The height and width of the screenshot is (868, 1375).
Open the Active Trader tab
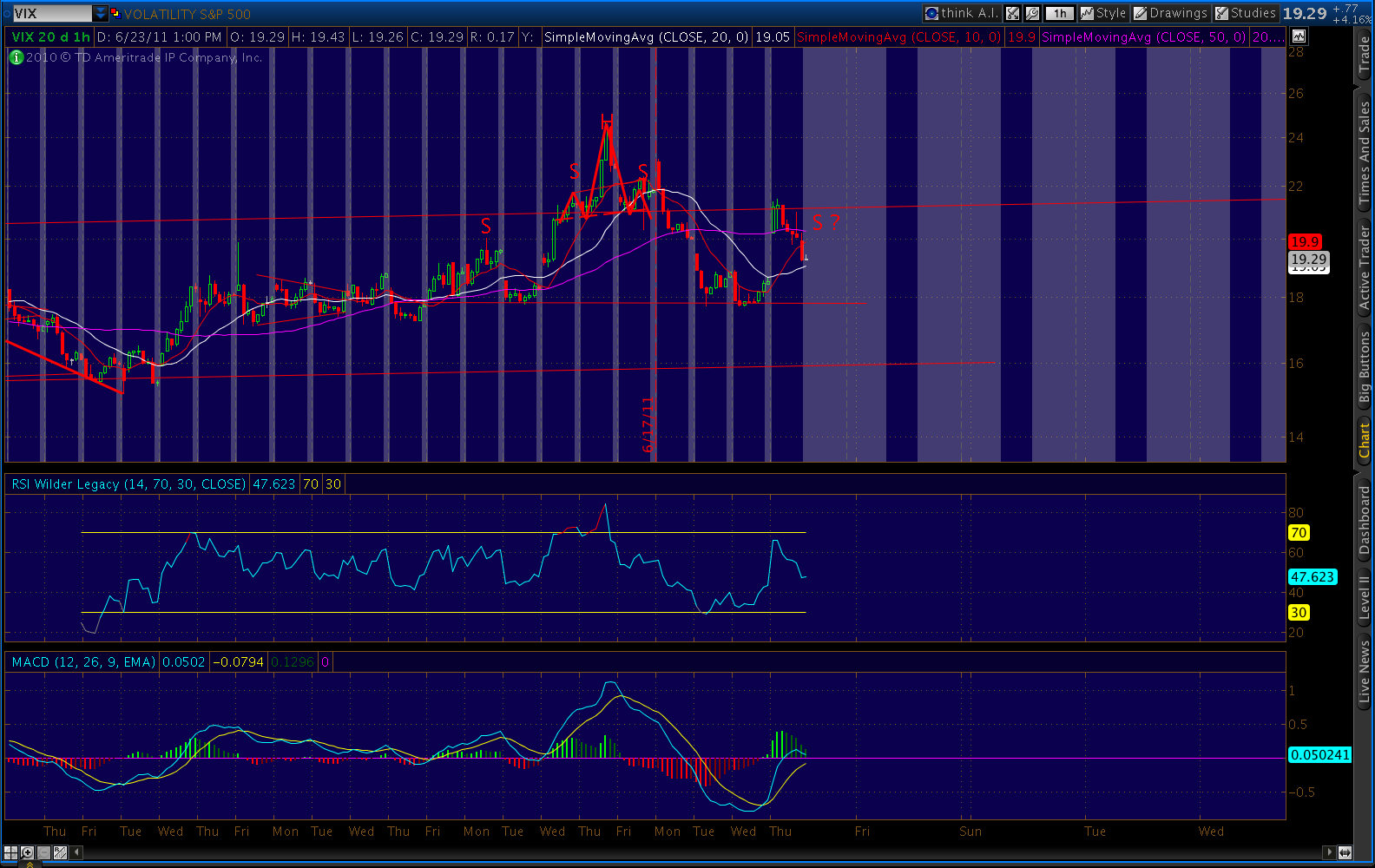[1364, 268]
